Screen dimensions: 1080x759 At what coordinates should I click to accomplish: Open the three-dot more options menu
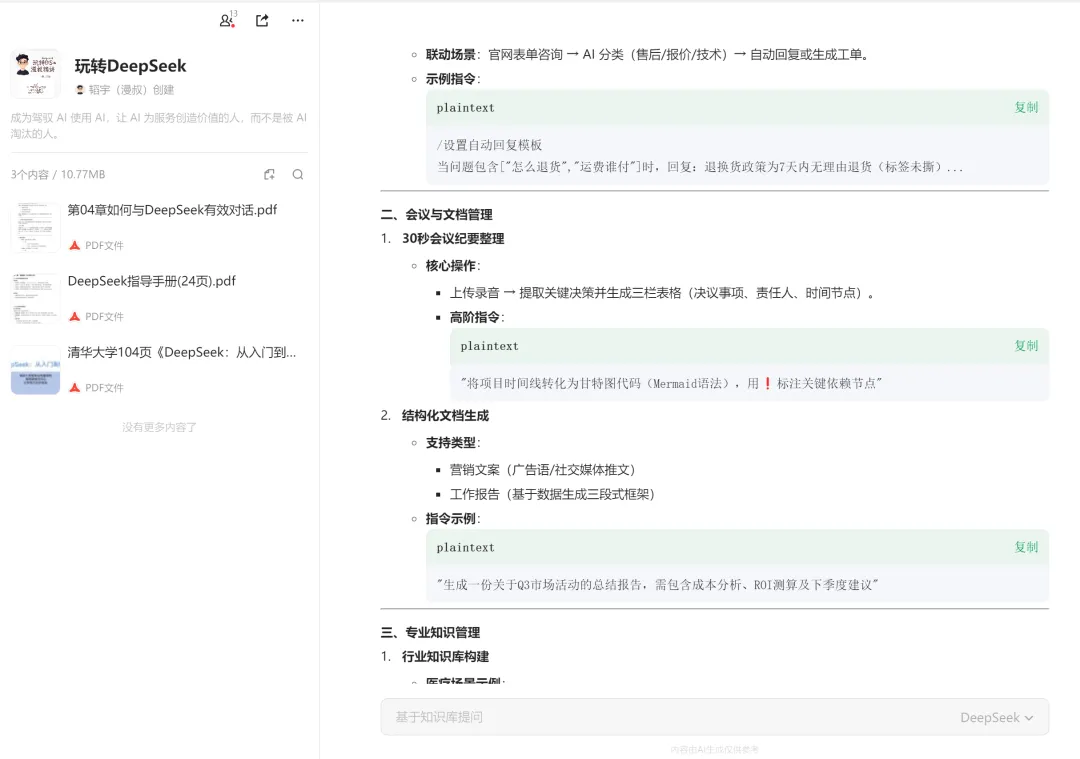298,20
